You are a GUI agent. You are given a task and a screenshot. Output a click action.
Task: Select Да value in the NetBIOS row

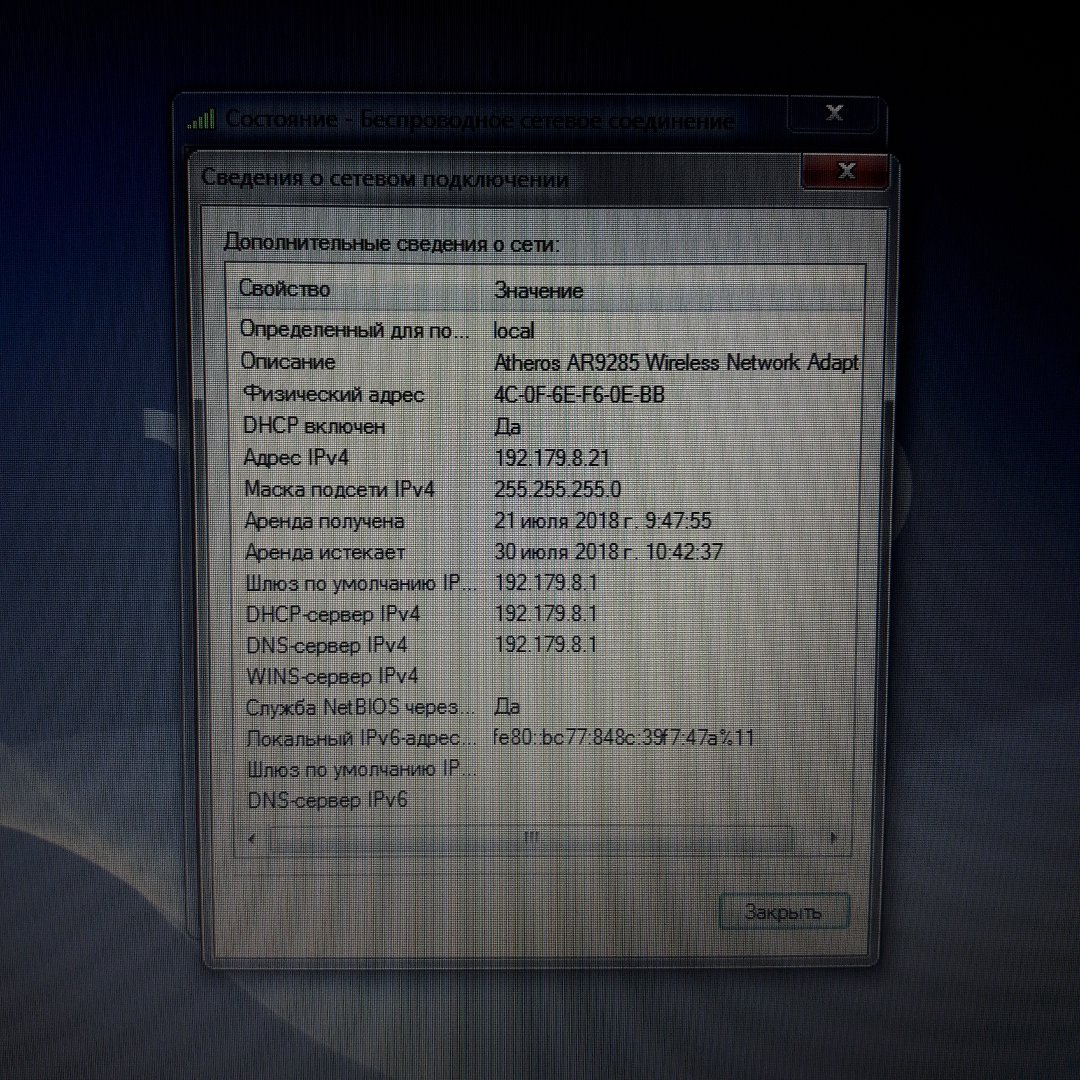[508, 707]
